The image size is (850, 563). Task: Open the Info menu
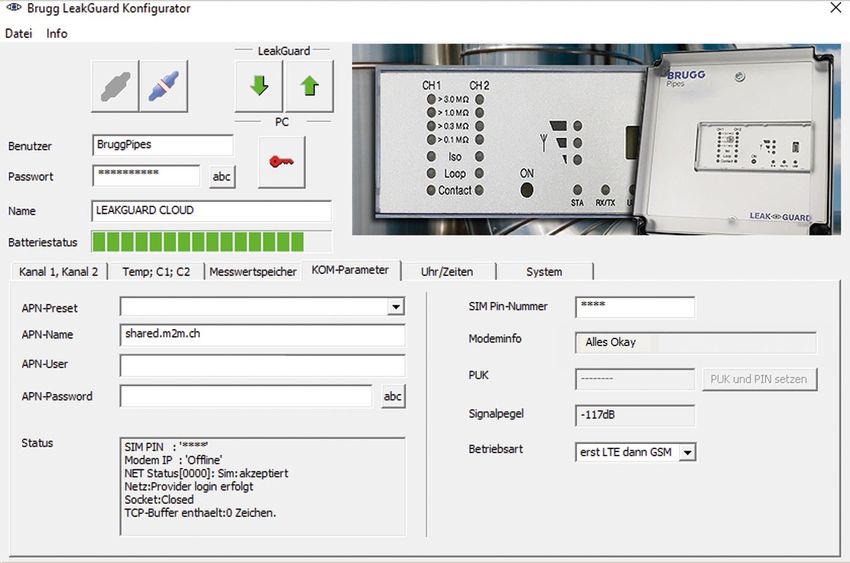pyautogui.click(x=57, y=34)
